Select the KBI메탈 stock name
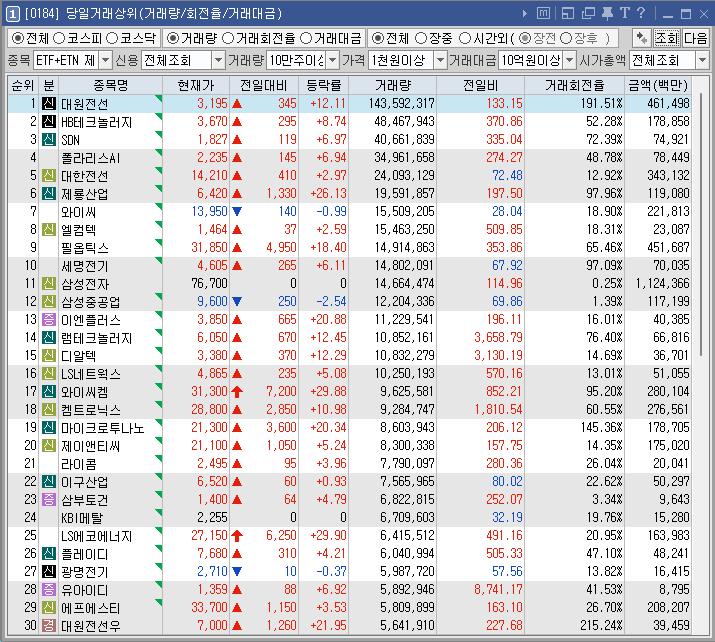 [x=82, y=518]
